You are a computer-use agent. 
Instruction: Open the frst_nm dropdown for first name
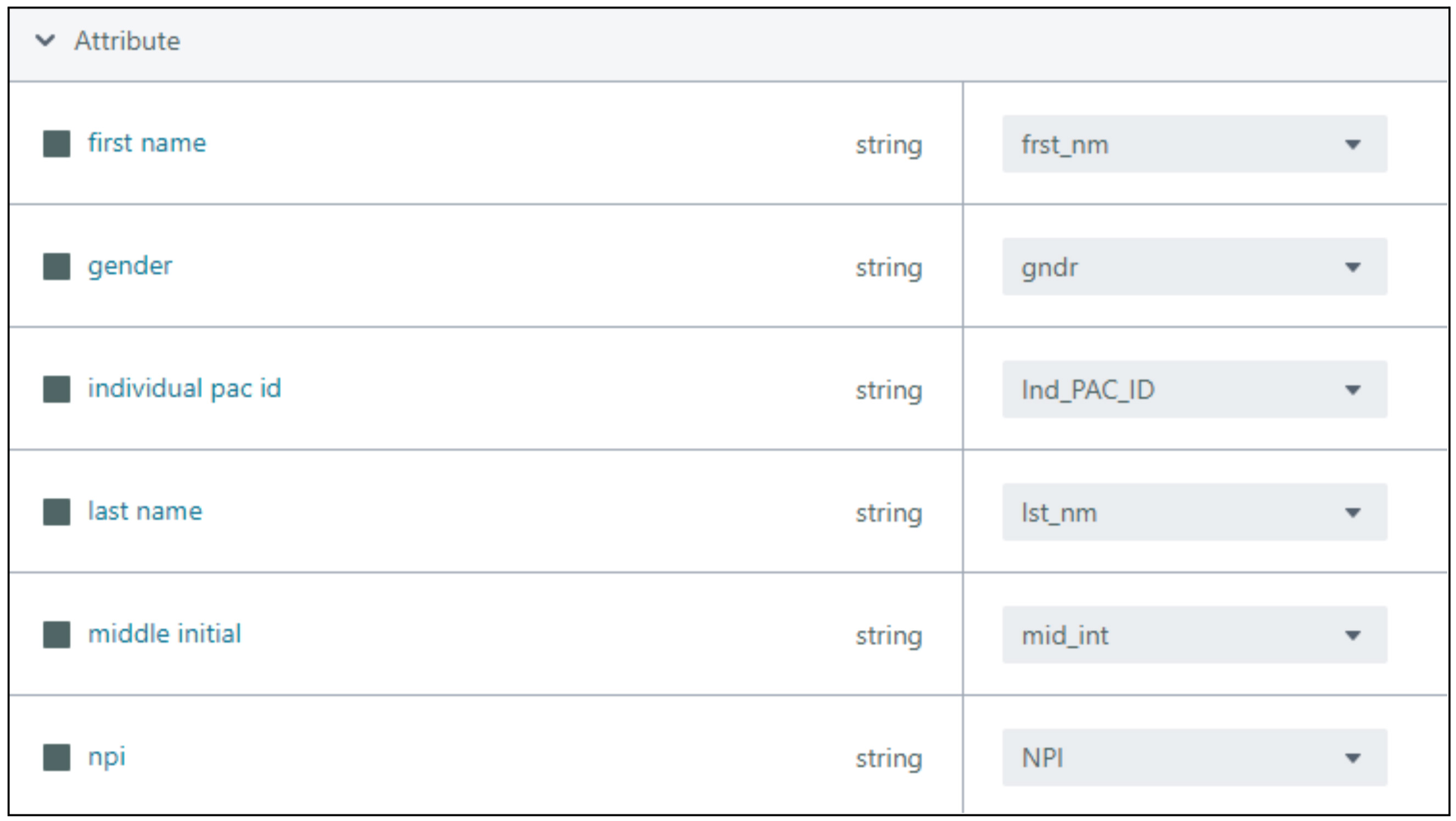(1194, 145)
